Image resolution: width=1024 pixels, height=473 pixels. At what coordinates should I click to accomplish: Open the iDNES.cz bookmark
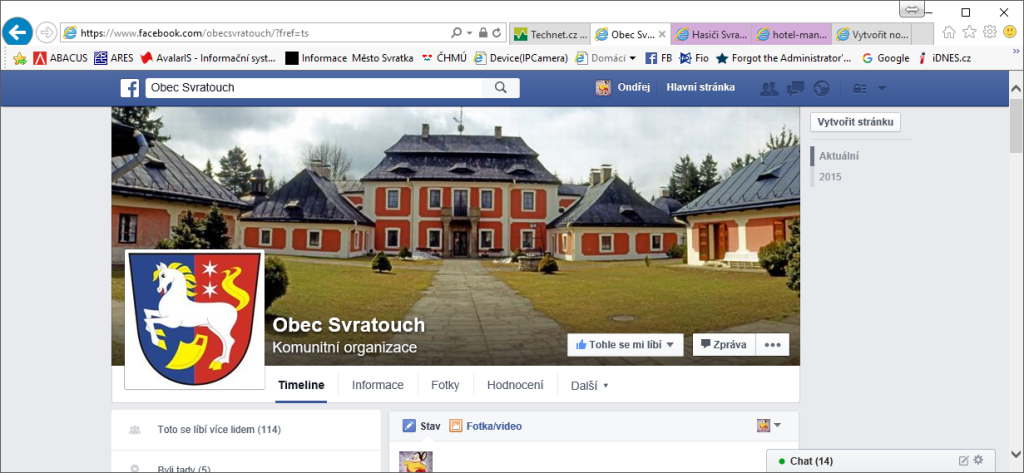click(944, 58)
